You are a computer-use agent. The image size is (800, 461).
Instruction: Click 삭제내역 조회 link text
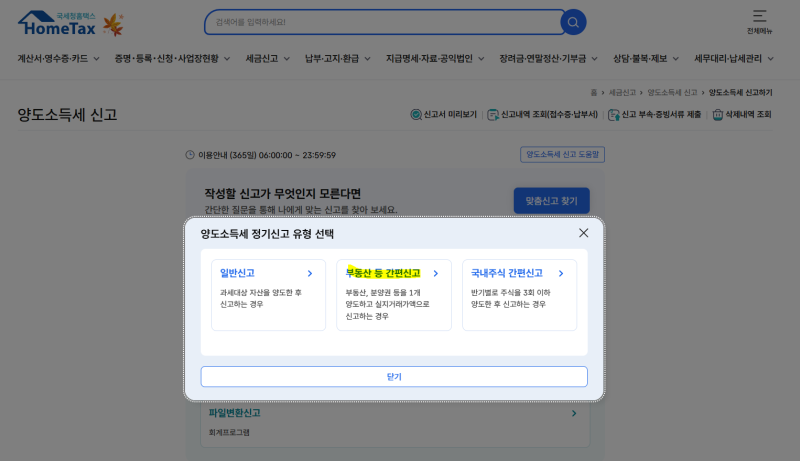click(748, 115)
